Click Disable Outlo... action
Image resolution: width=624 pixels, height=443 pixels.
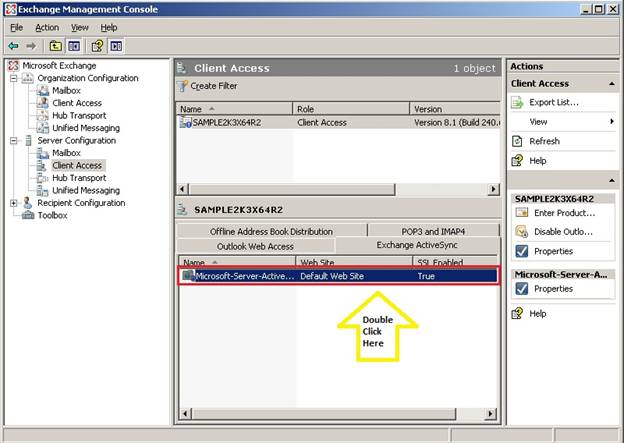point(564,232)
